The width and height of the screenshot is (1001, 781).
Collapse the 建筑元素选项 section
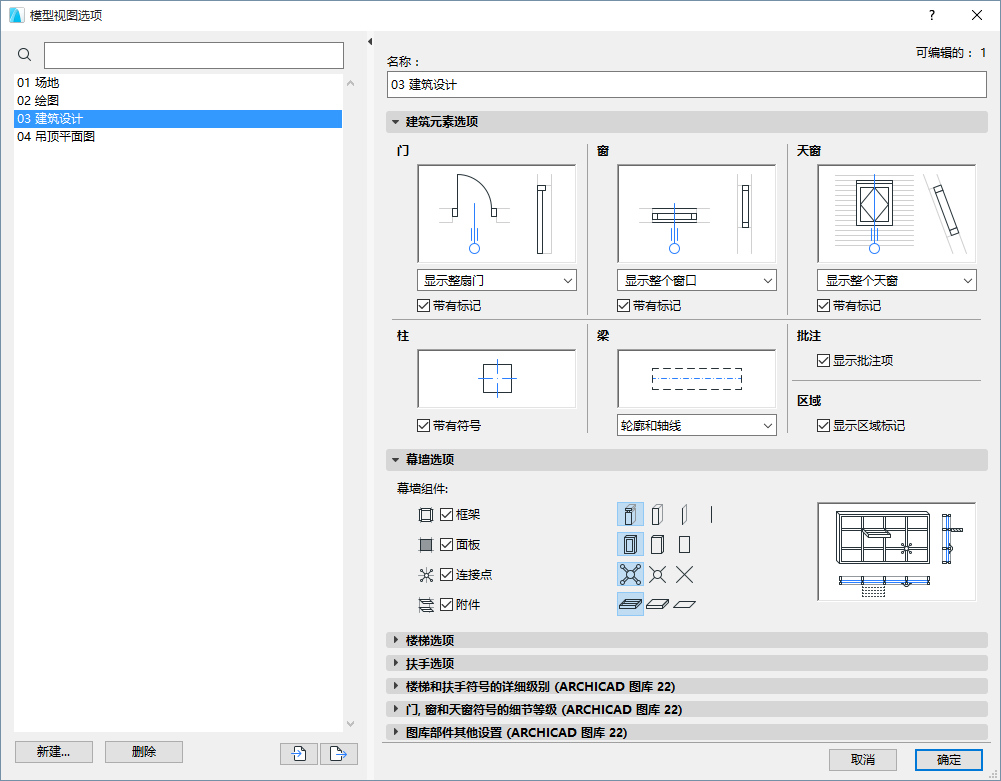[394, 122]
